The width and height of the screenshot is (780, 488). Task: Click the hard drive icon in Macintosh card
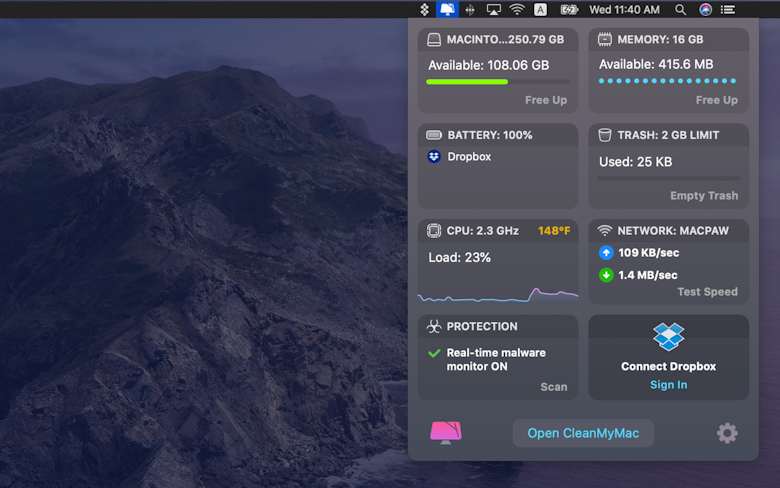point(434,40)
